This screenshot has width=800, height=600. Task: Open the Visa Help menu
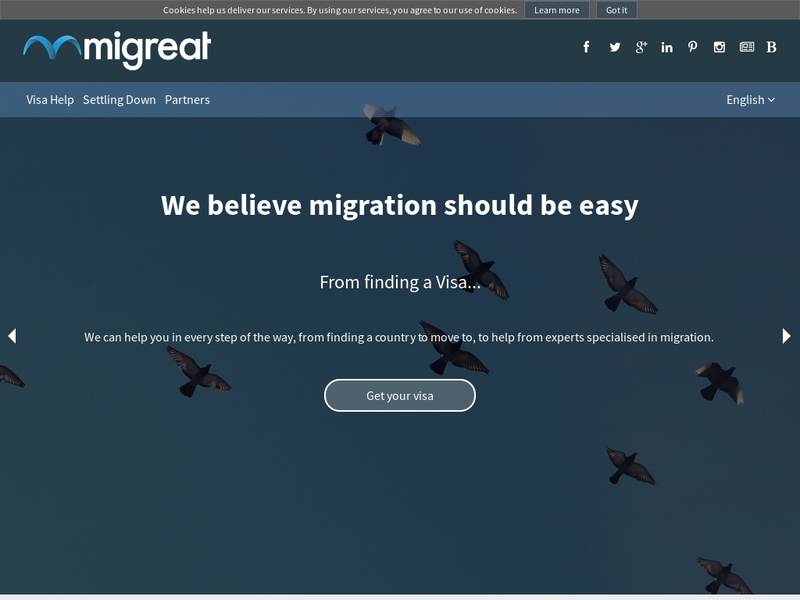[50, 99]
